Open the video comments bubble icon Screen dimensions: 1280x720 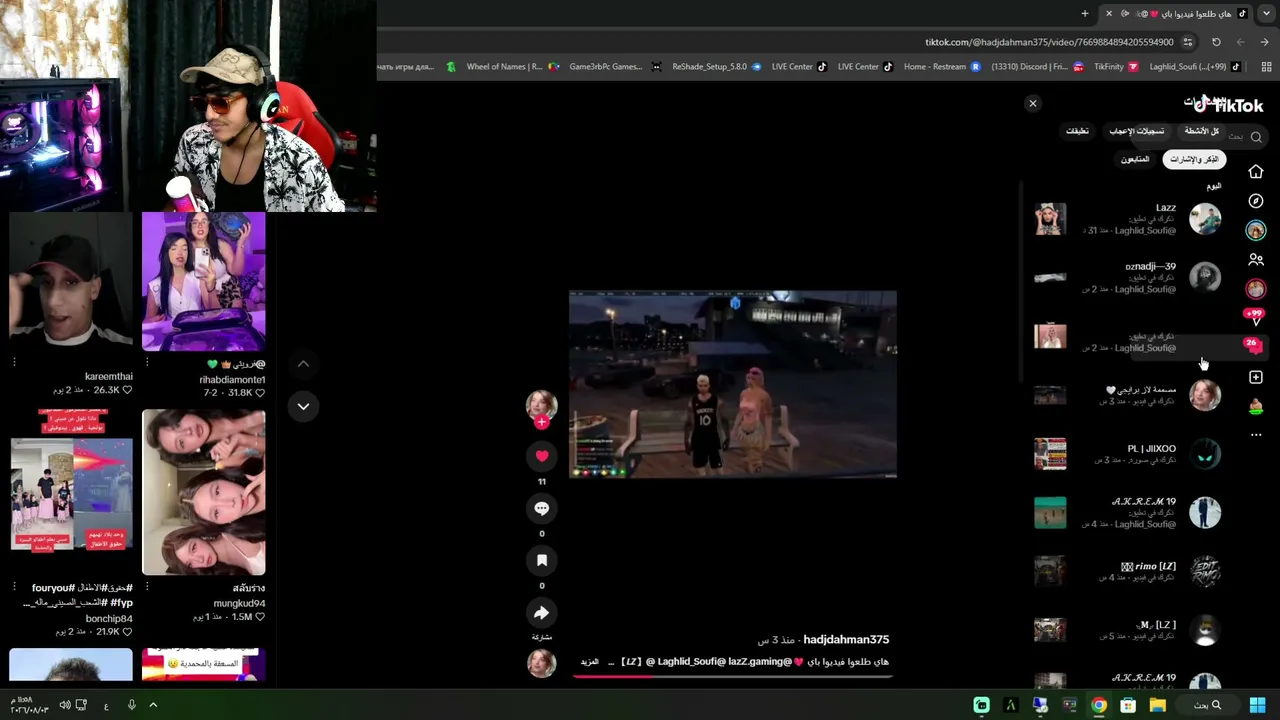pyautogui.click(x=542, y=508)
